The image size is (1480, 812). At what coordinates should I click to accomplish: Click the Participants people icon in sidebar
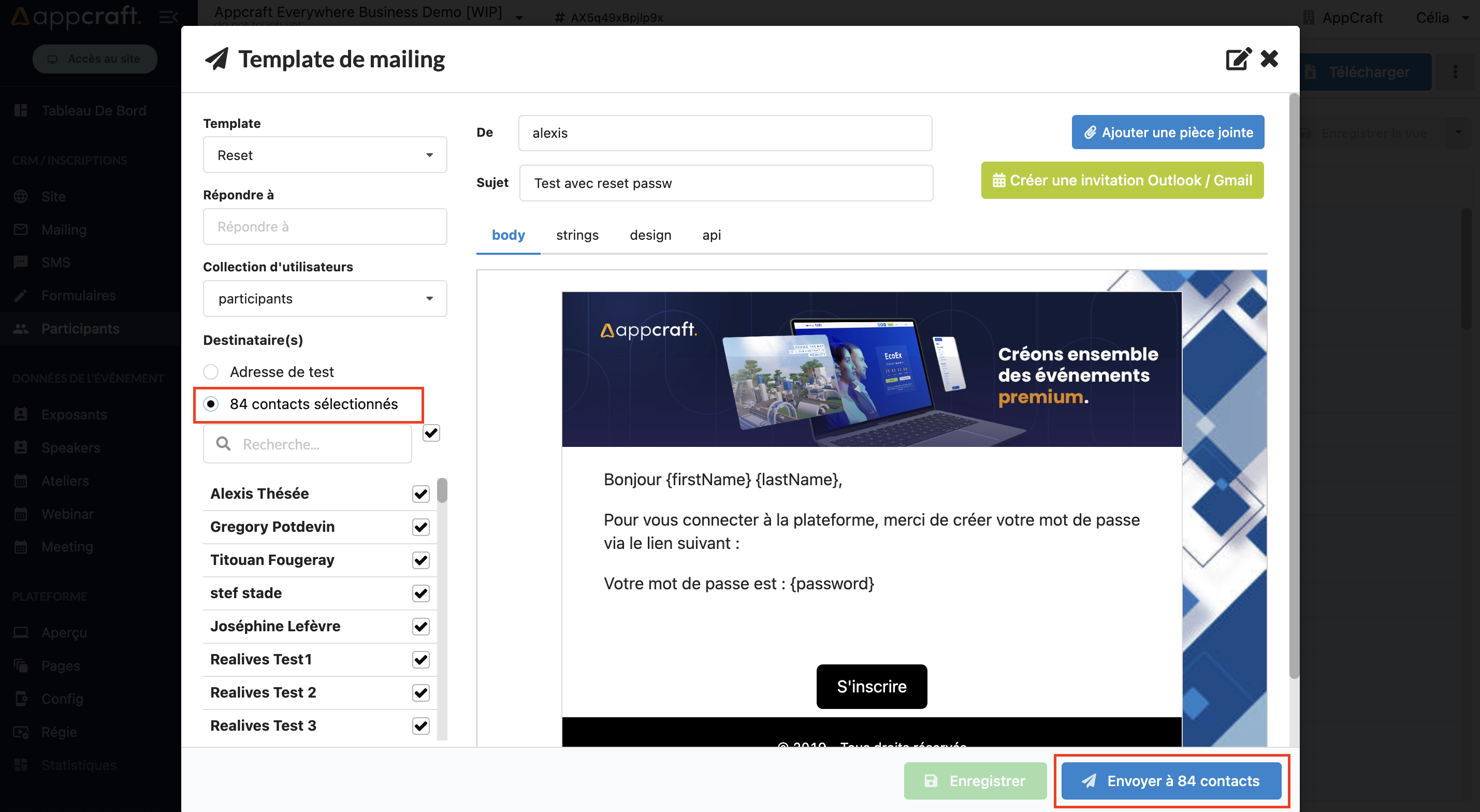coord(21,329)
